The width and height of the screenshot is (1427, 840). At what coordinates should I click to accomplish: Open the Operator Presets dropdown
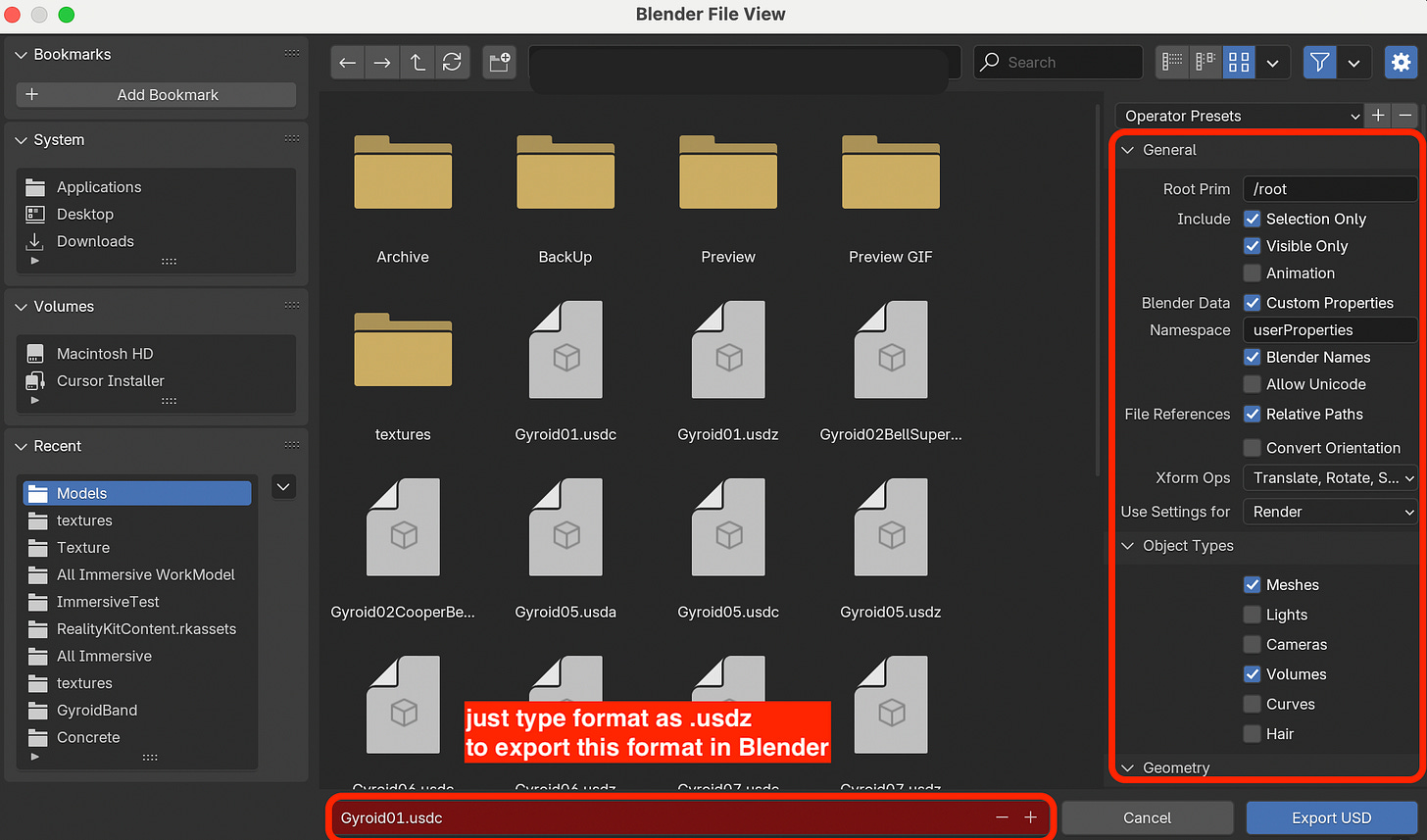pyautogui.click(x=1238, y=116)
